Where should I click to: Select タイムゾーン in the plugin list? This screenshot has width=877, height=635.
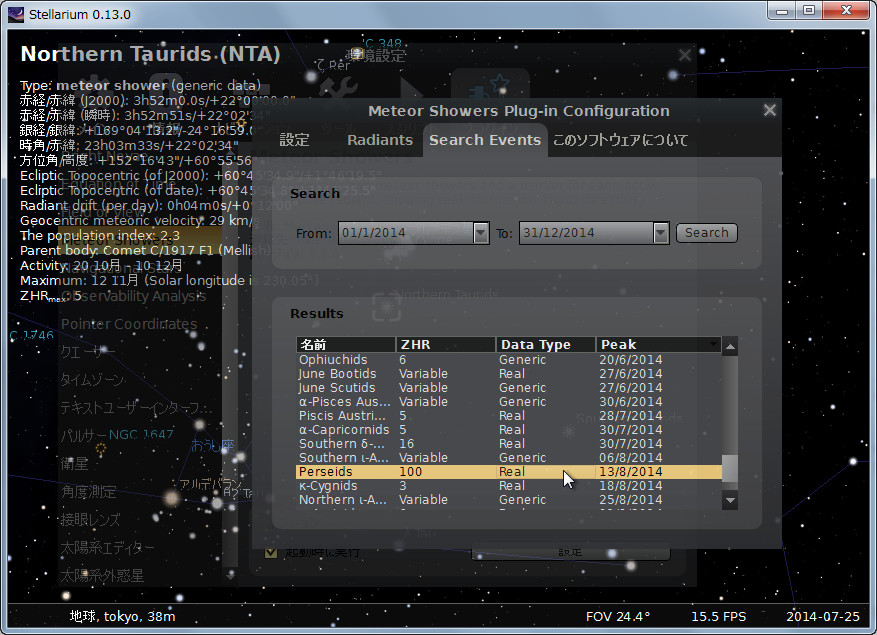92,380
